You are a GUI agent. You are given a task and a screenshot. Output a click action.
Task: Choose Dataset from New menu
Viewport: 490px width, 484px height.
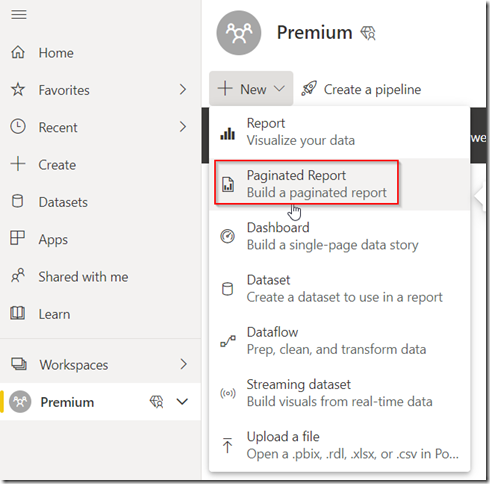click(x=339, y=289)
